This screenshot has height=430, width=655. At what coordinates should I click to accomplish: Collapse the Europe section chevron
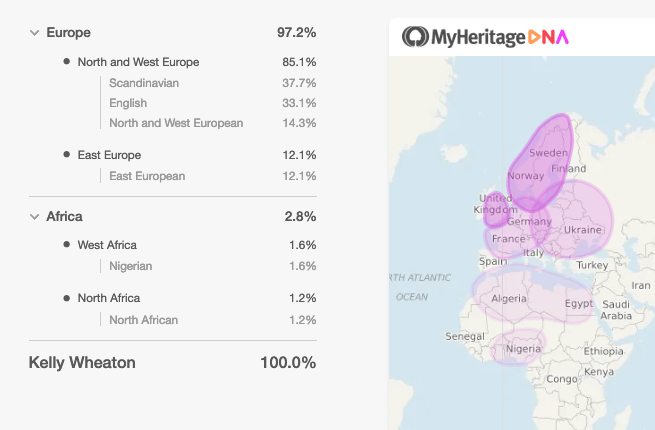[x=35, y=33]
